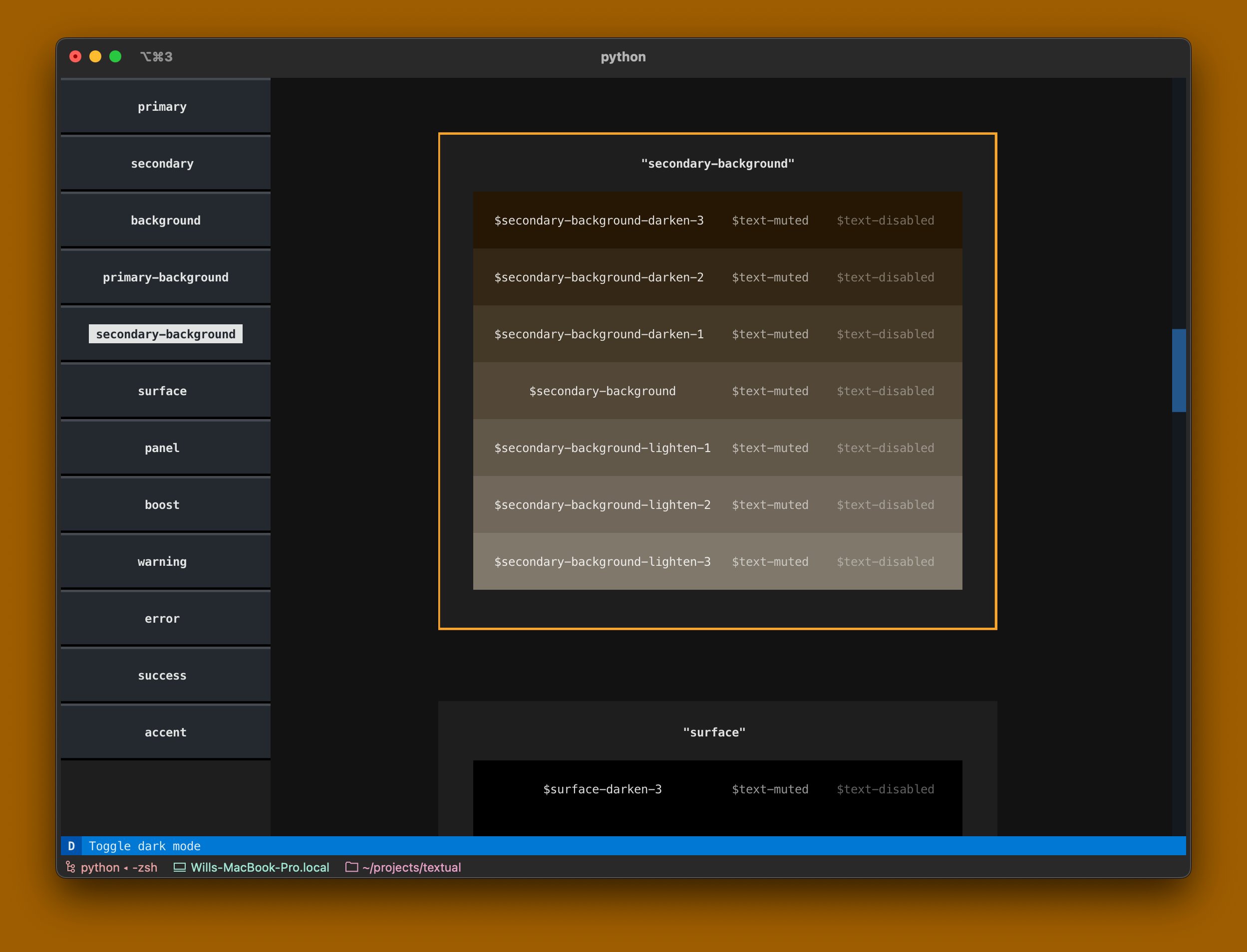The image size is (1247, 952).
Task: Toggle dark mode via footer D key
Action: [71, 846]
